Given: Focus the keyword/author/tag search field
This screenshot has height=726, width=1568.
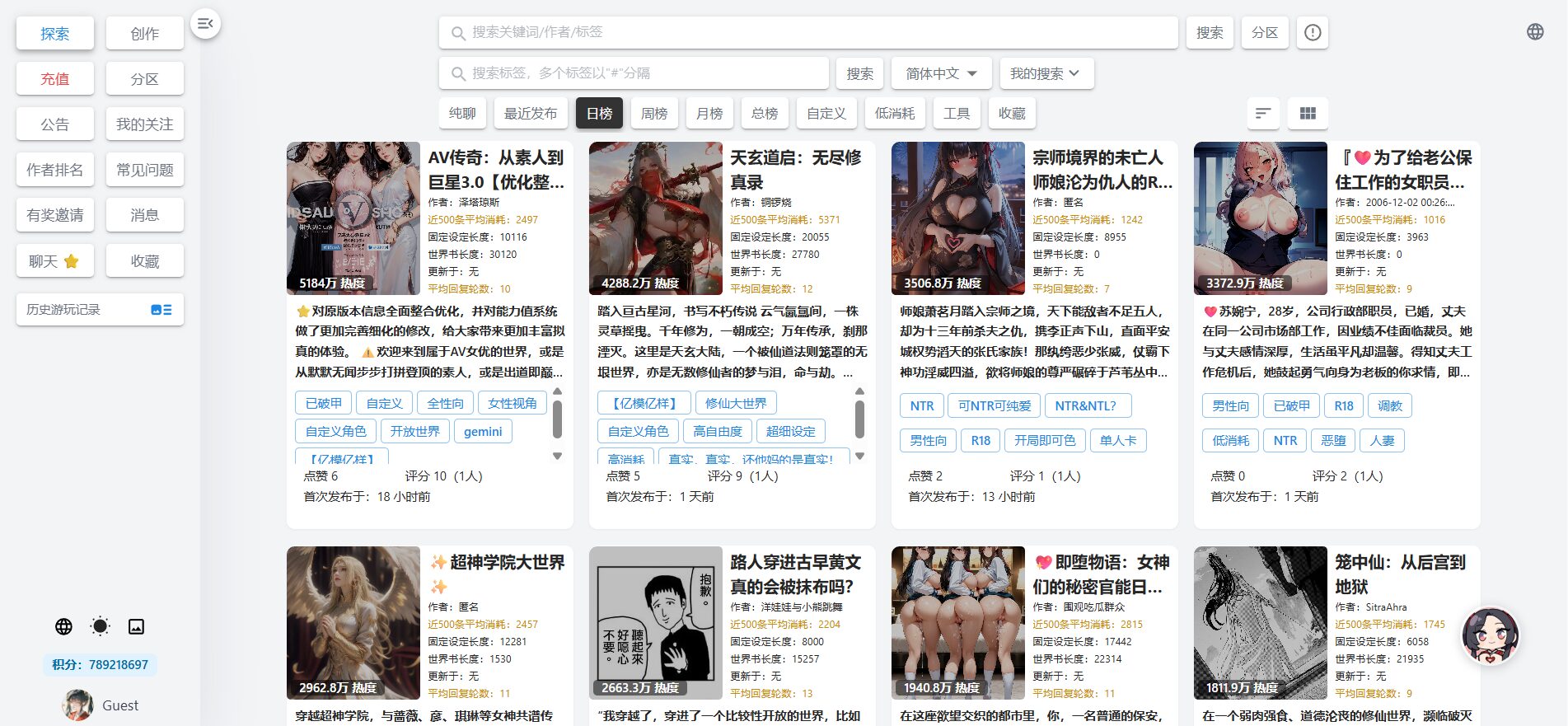Looking at the screenshot, I should click(807, 32).
